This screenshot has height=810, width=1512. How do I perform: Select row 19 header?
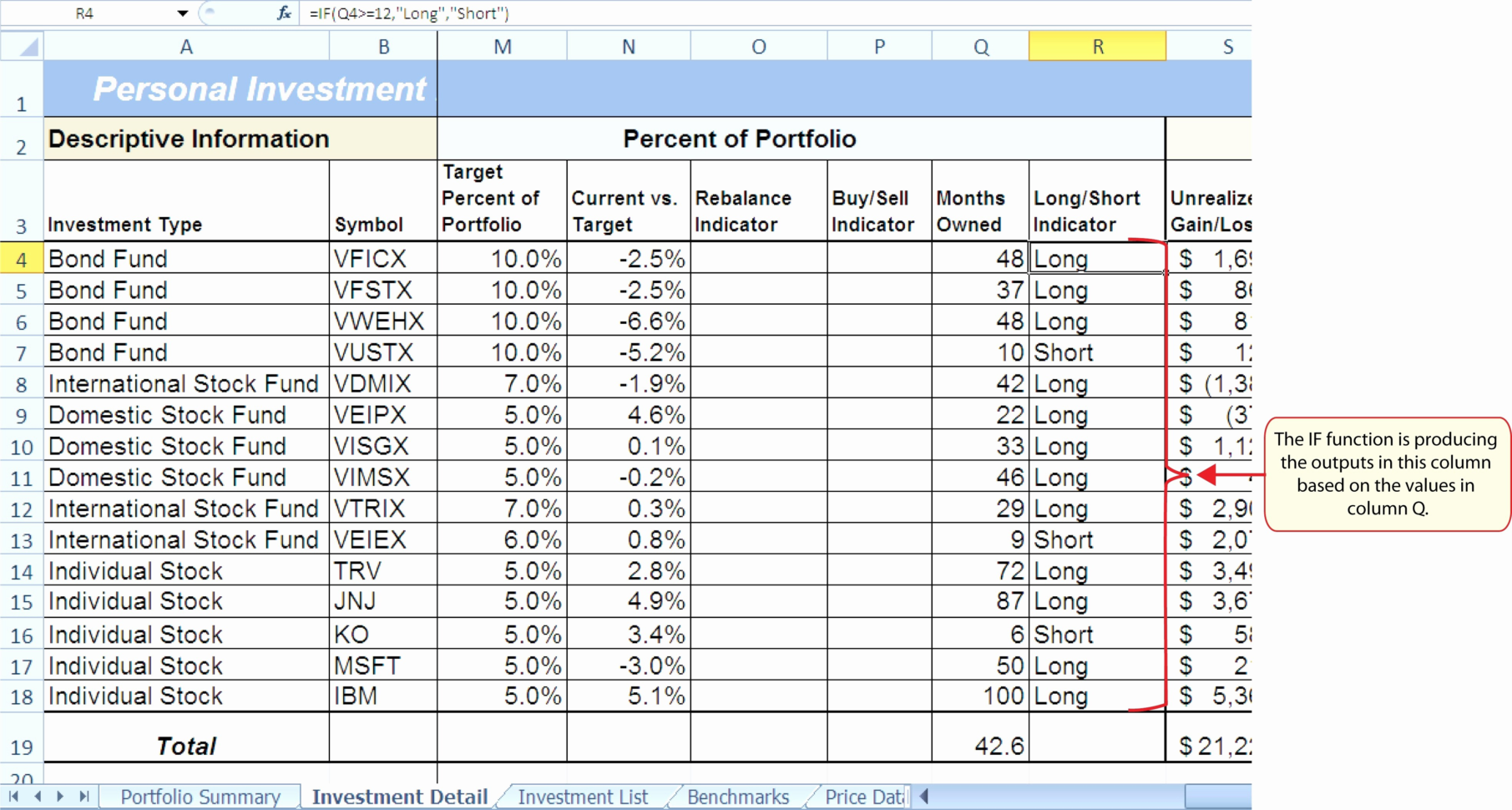pyautogui.click(x=21, y=746)
